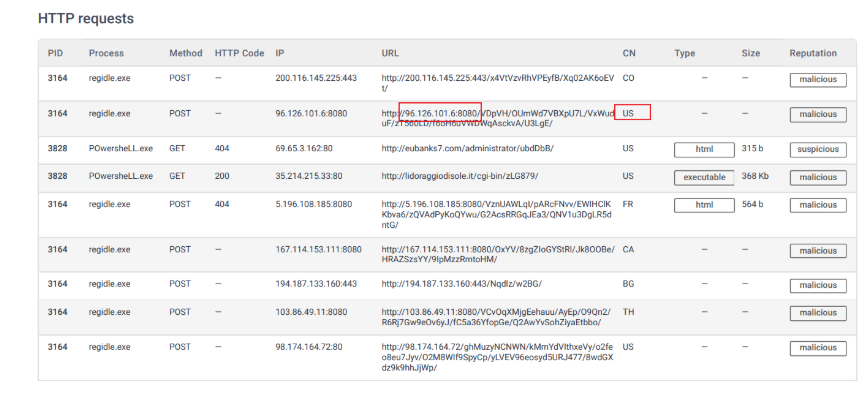The image size is (868, 408).
Task: Click the Process column header
Action: pyautogui.click(x=106, y=53)
